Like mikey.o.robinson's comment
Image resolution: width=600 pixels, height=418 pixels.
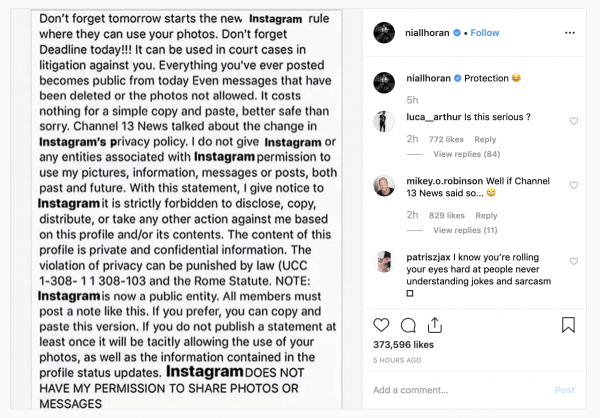(x=574, y=185)
